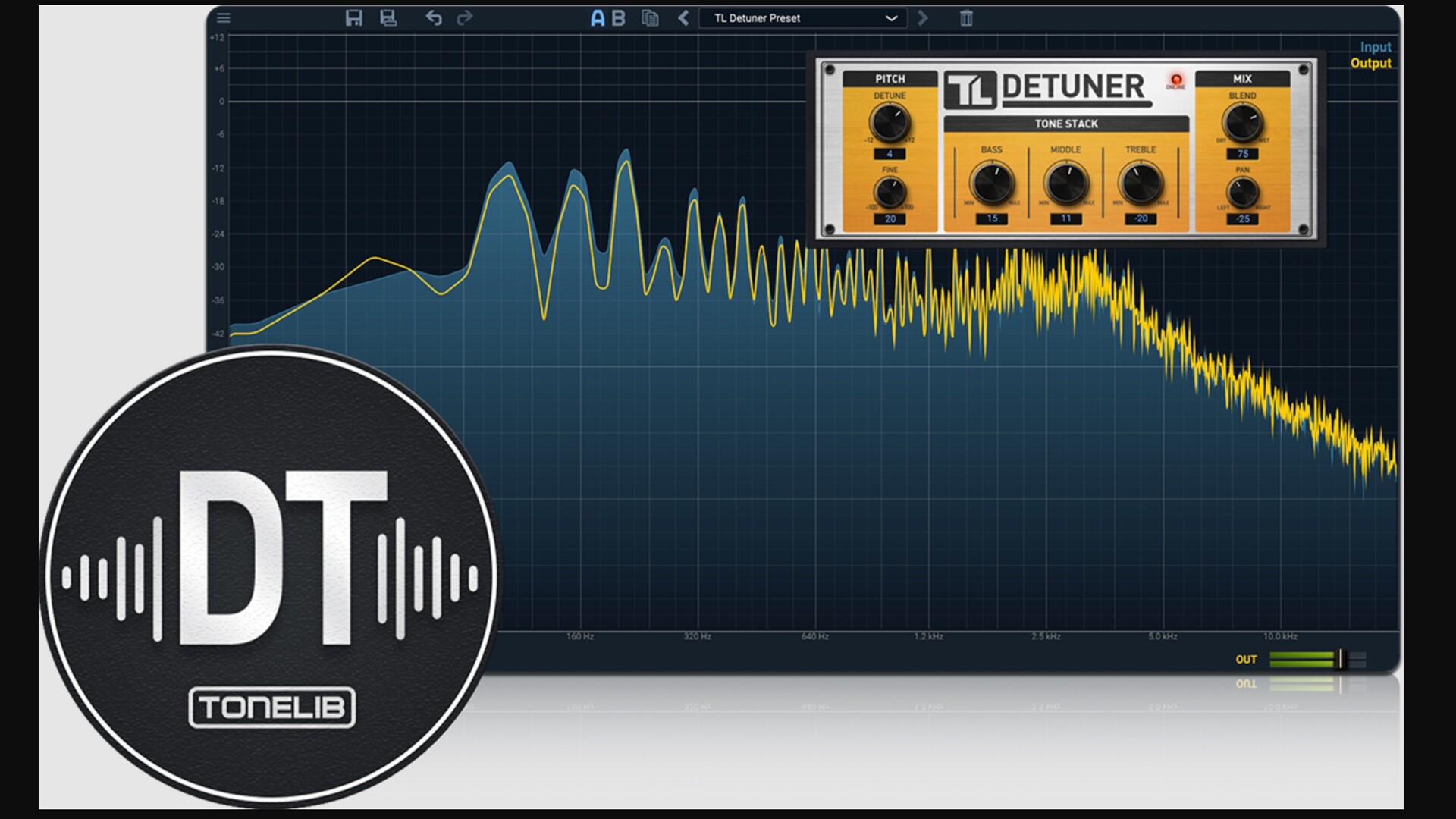
Task: Click the PITCH section header
Action: click(890, 79)
